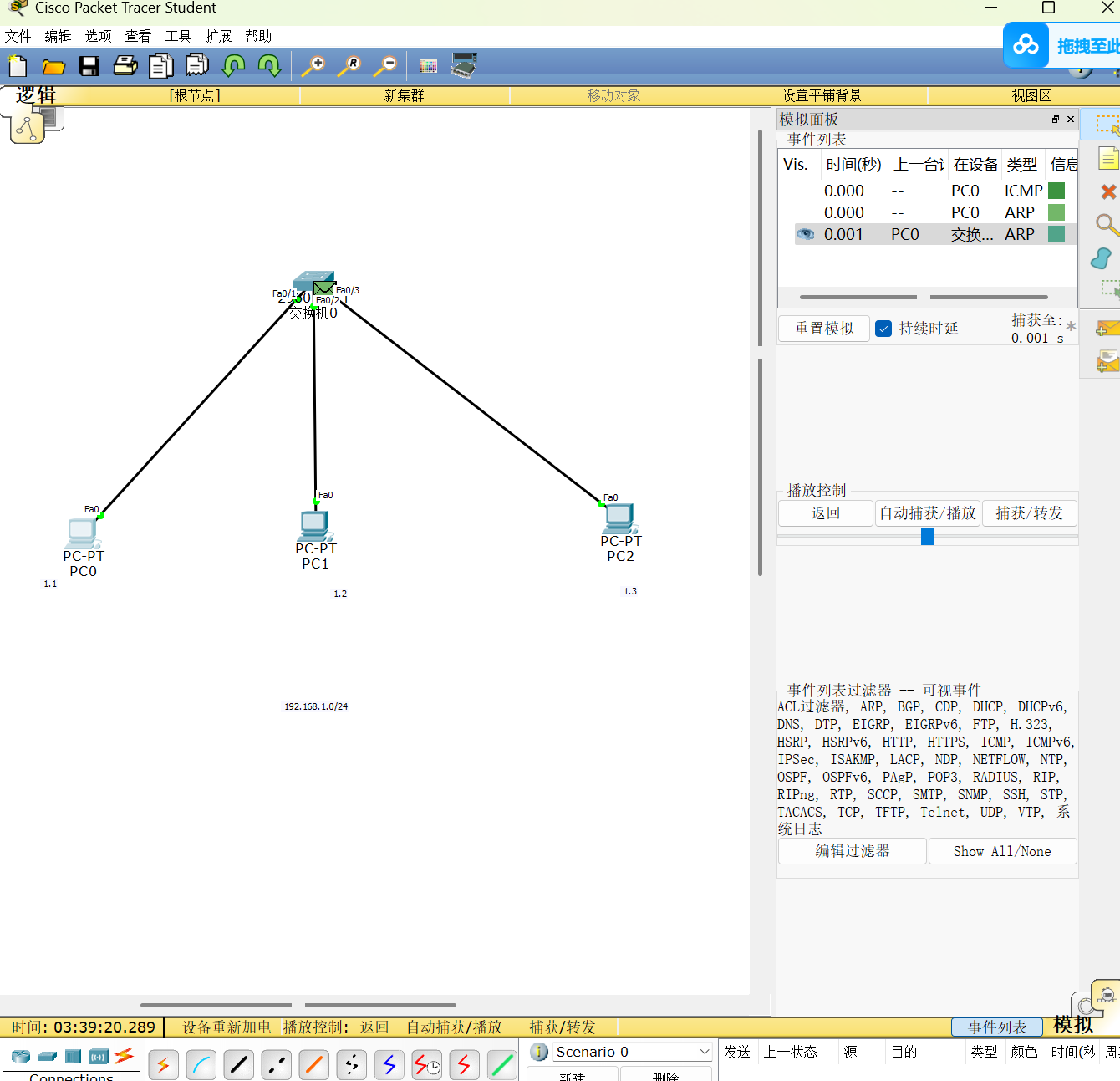The image size is (1120, 1081).
Task: Click 设备重新加电 in the status bar
Action: click(x=227, y=1027)
